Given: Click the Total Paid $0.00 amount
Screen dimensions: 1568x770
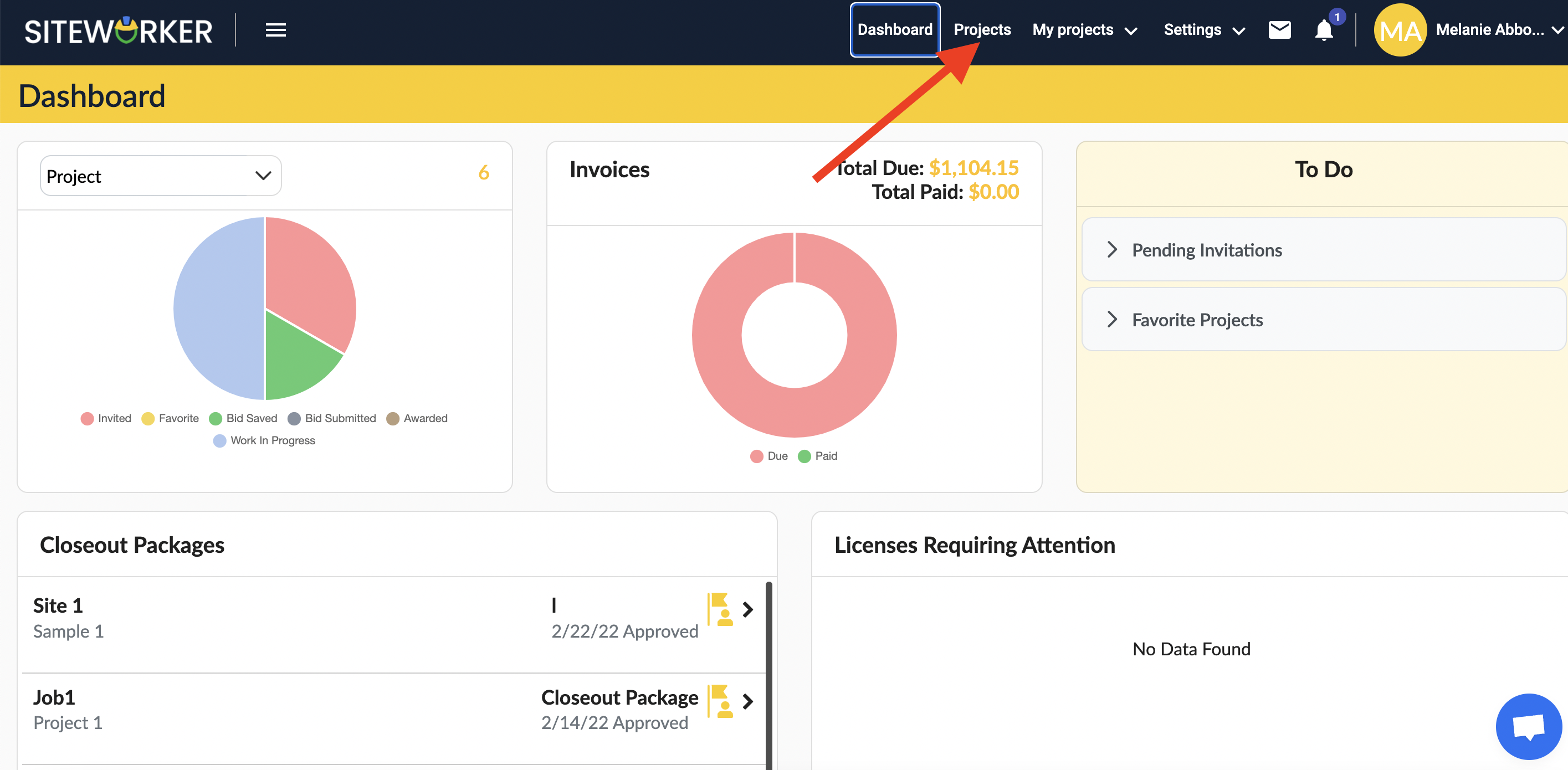Looking at the screenshot, I should click(x=993, y=192).
